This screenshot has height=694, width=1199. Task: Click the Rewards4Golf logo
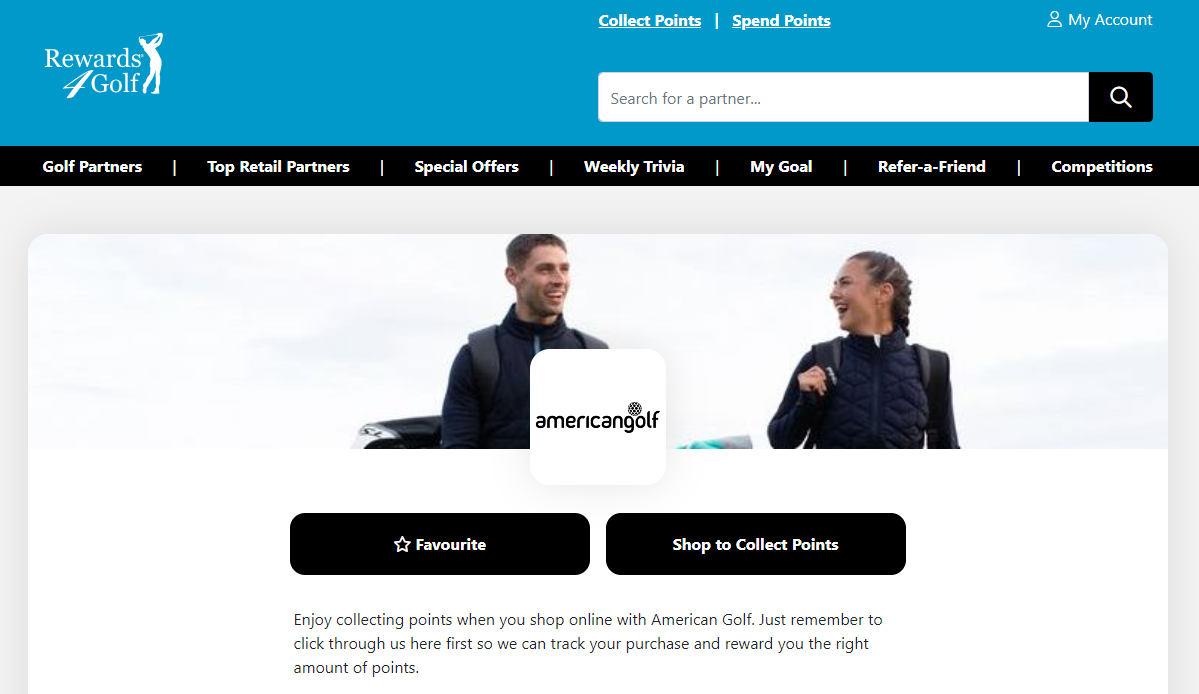pyautogui.click(x=103, y=66)
